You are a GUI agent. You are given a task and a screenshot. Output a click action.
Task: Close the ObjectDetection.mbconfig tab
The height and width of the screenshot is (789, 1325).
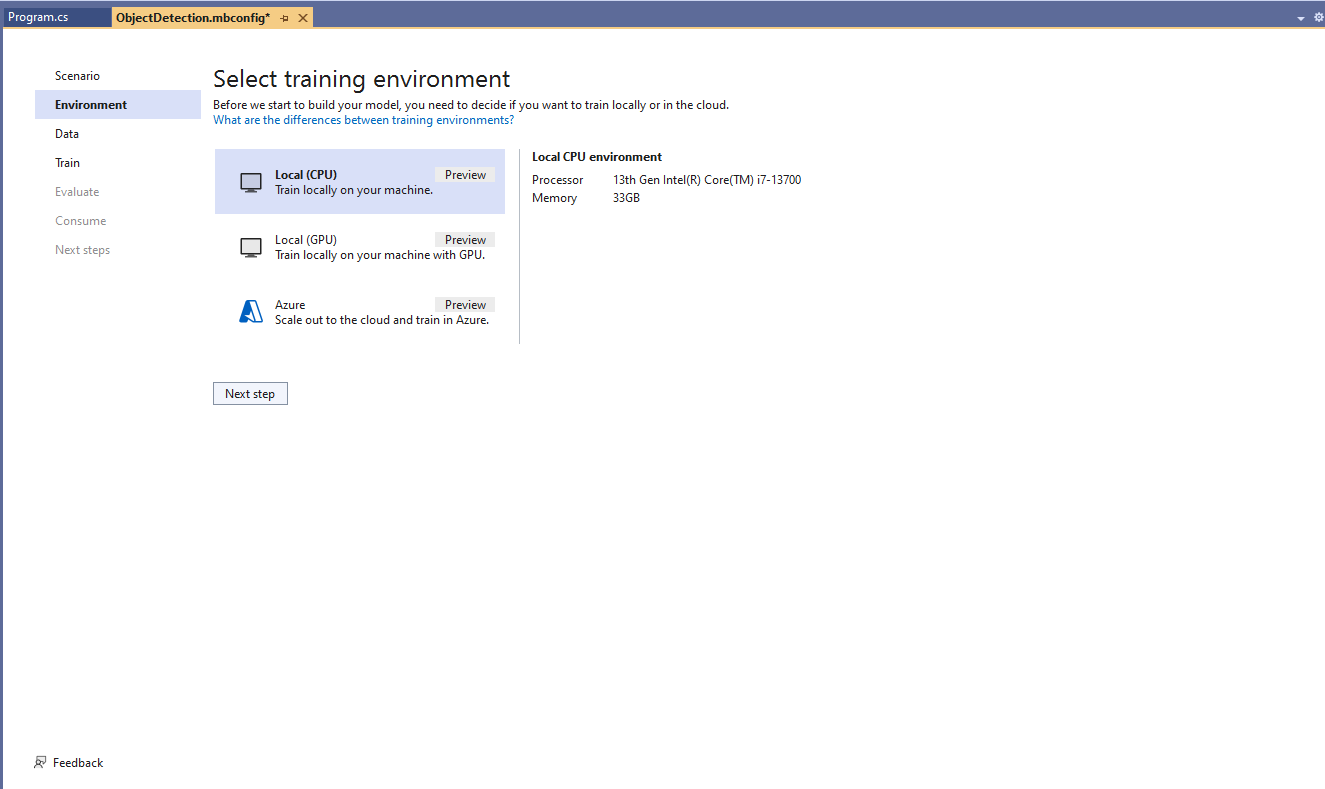pyautogui.click(x=303, y=18)
